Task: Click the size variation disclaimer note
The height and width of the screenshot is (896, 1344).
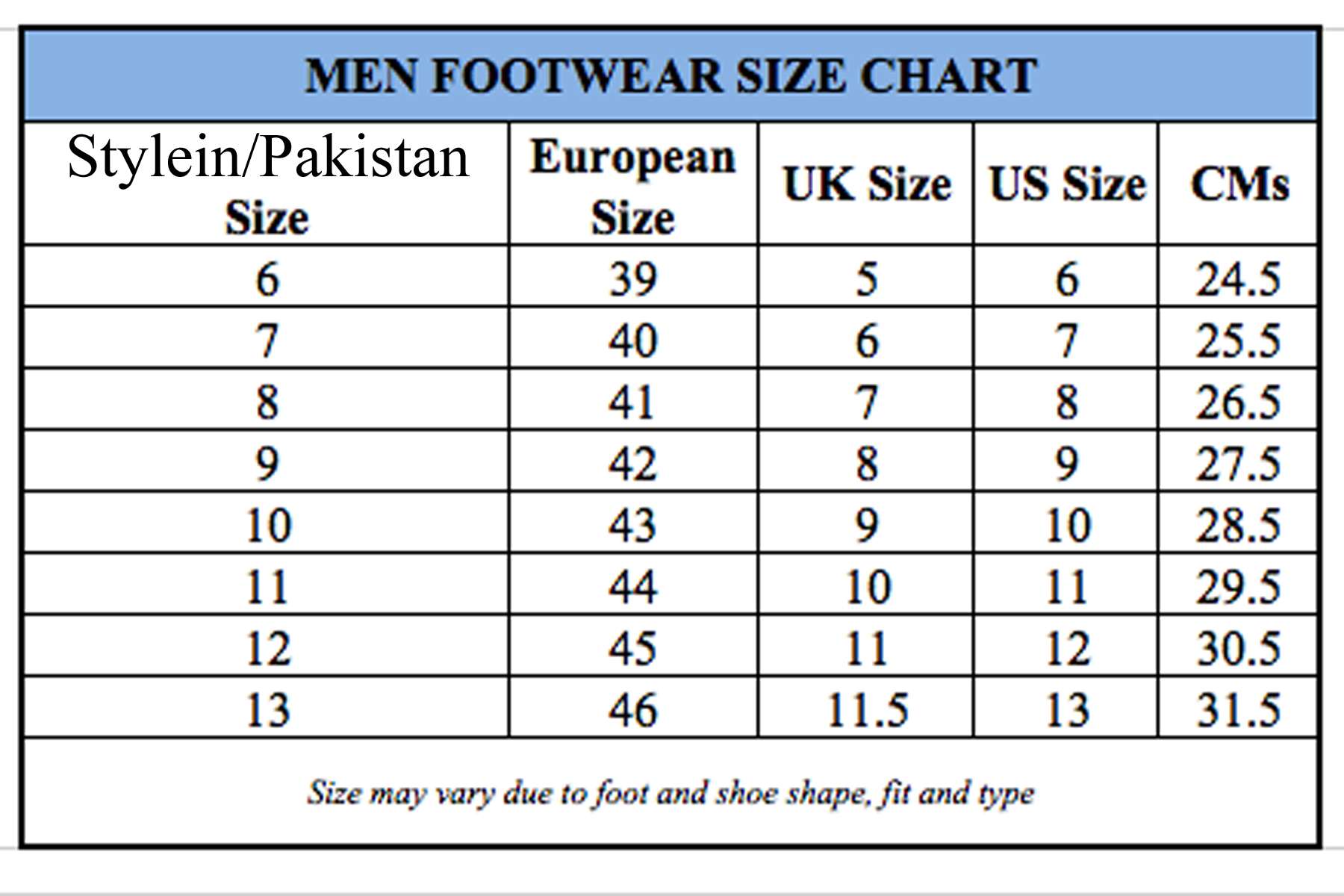Action: [x=671, y=793]
